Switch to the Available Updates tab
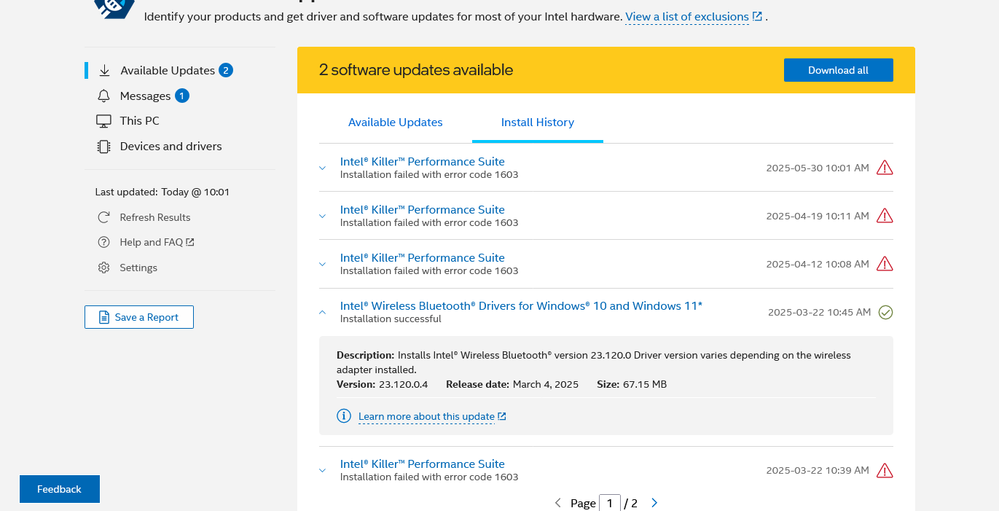Screen dimensions: 999x511 point(395,122)
